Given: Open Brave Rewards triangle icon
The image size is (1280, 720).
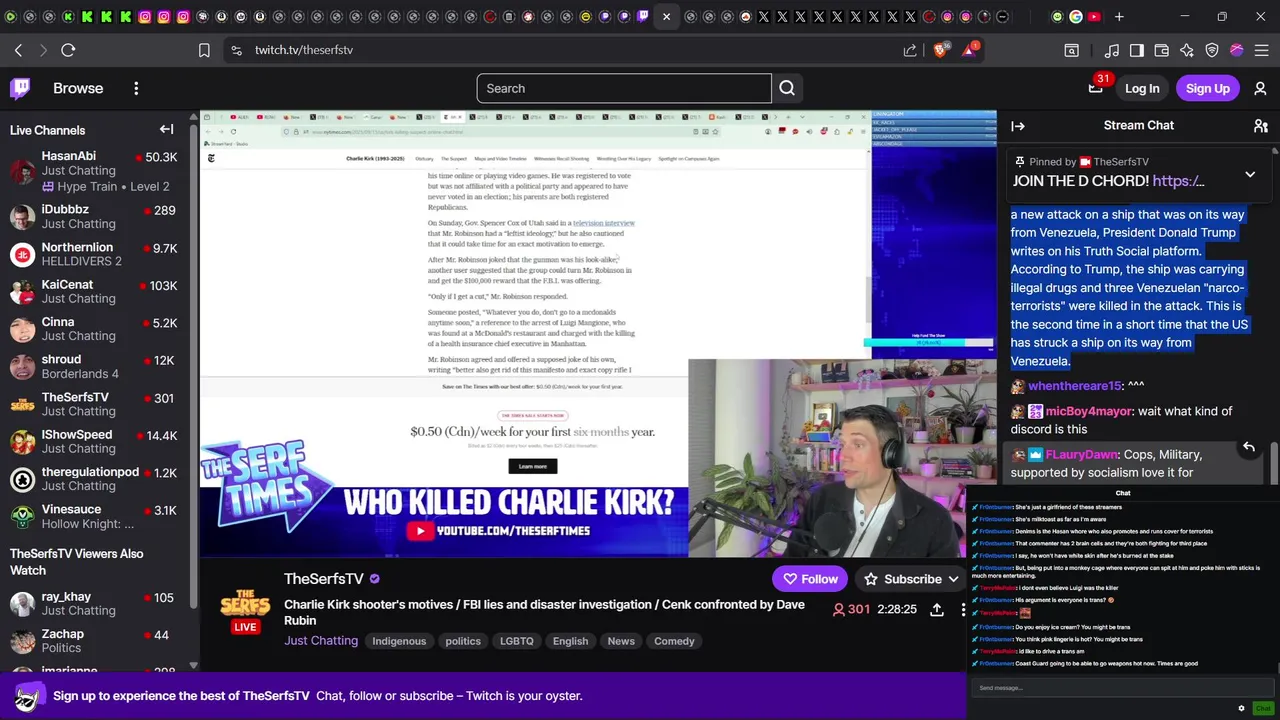Looking at the screenshot, I should point(970,49).
